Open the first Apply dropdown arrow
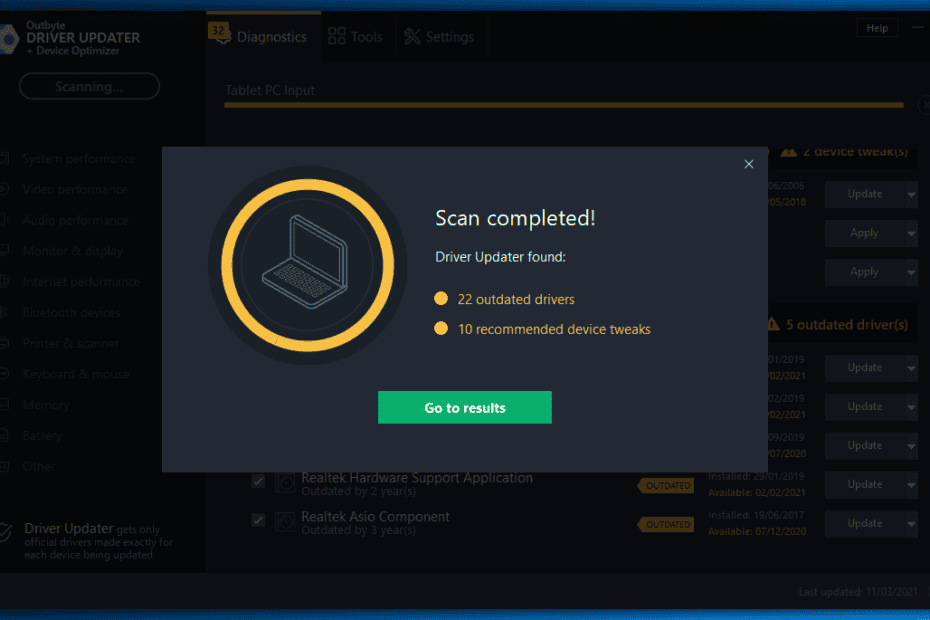930x620 pixels. (x=912, y=234)
